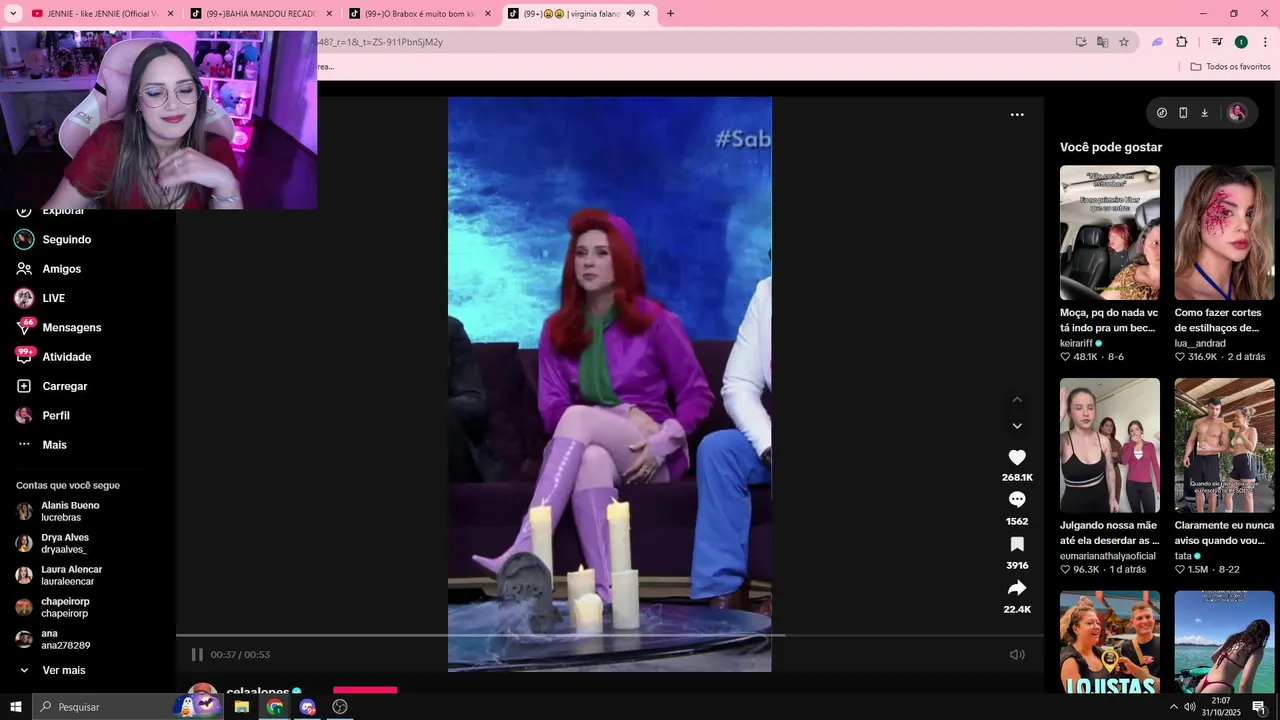
Task: Click the TikTok coins icon in top pill
Action: (x=1162, y=113)
